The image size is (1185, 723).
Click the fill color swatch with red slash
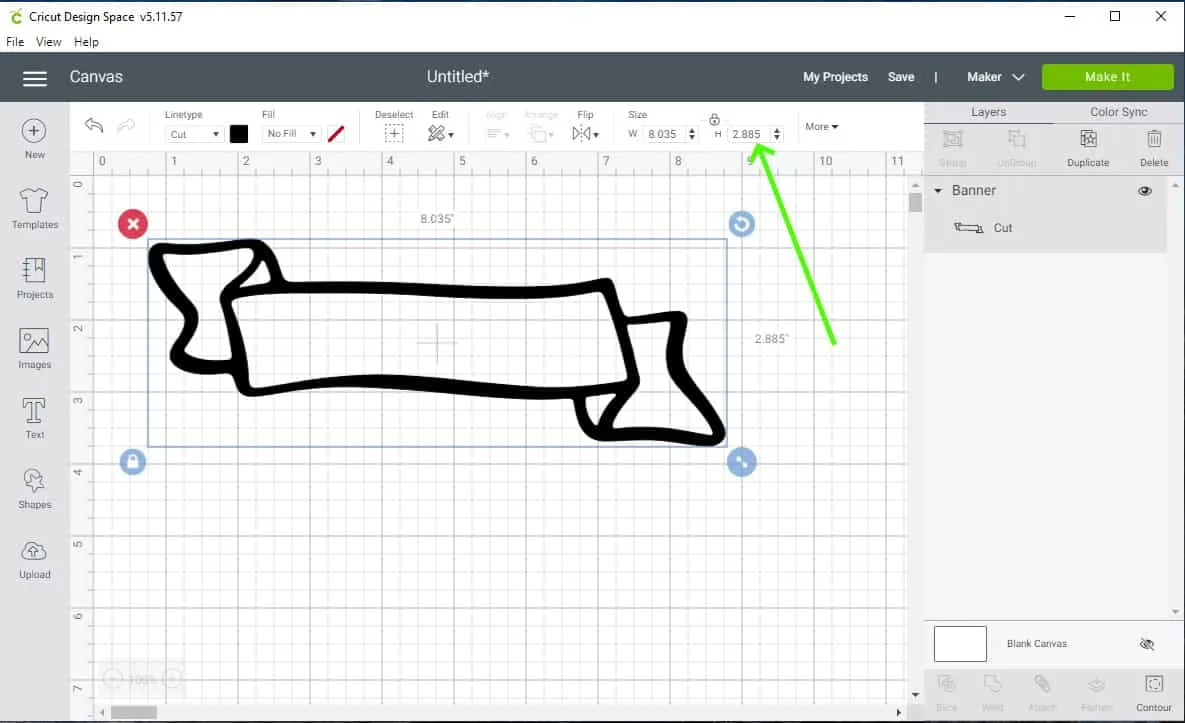click(336, 134)
